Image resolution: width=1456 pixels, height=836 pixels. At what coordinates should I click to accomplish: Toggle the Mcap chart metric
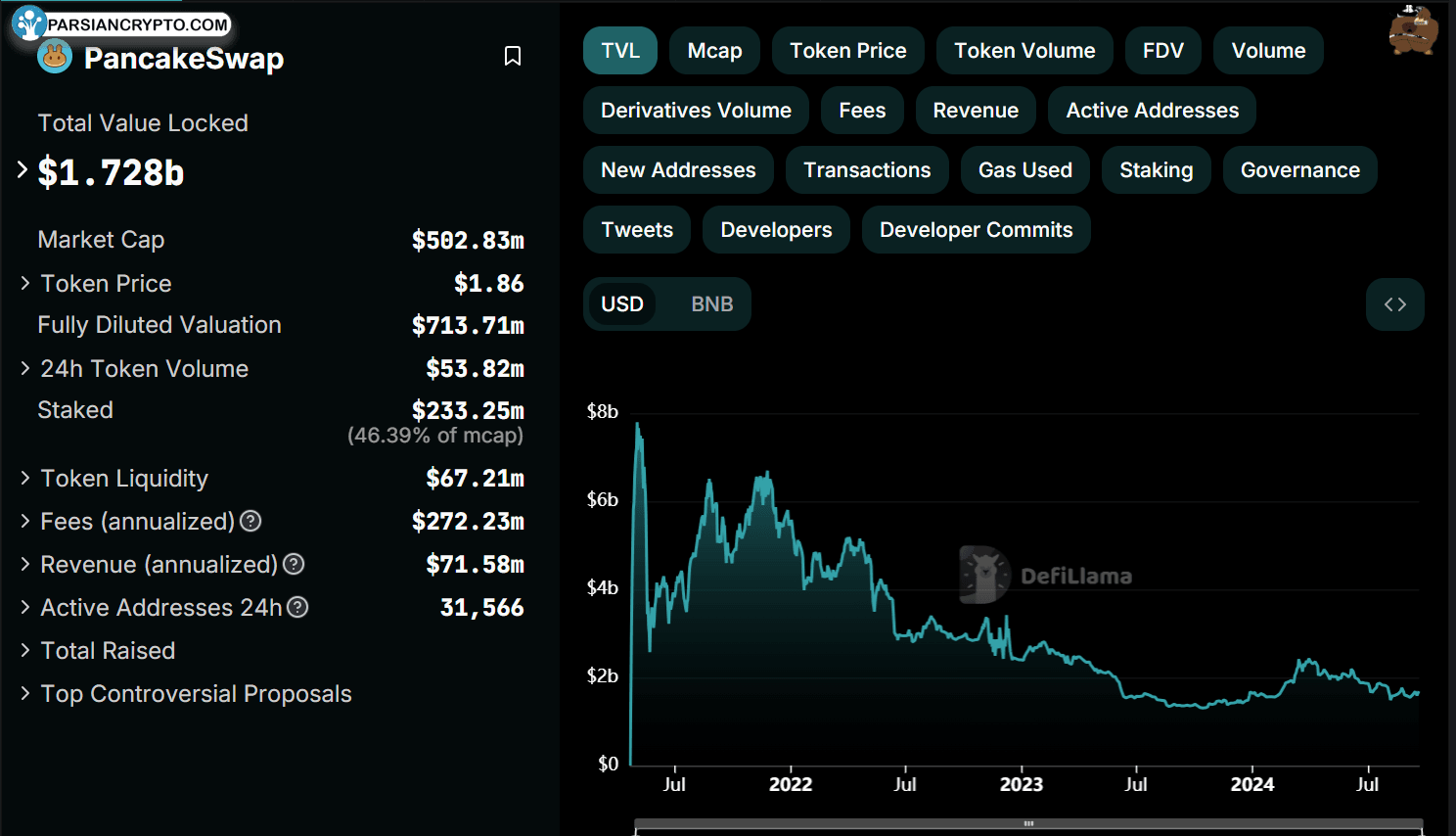715,51
